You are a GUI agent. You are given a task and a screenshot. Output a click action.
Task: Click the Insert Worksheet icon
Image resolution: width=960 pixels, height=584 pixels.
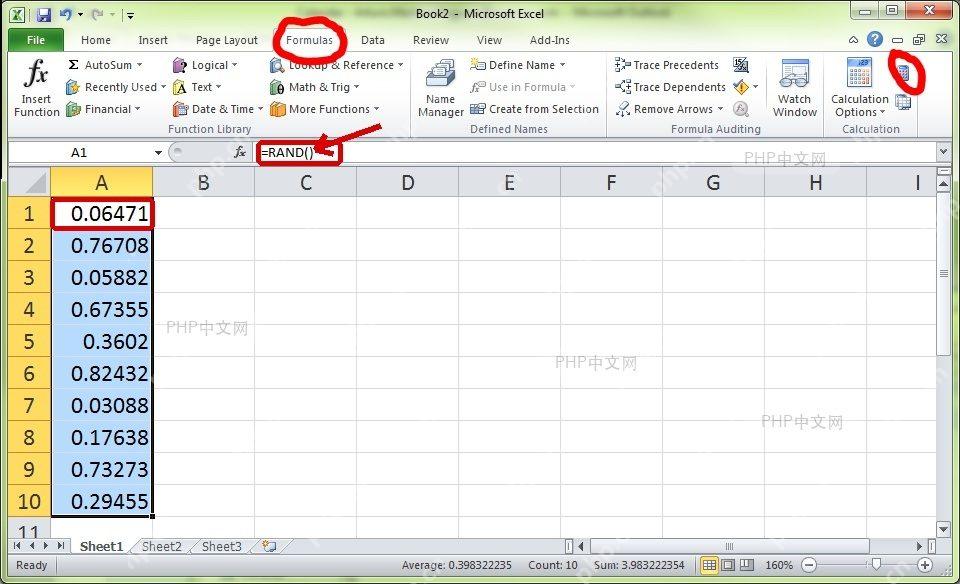coord(269,546)
